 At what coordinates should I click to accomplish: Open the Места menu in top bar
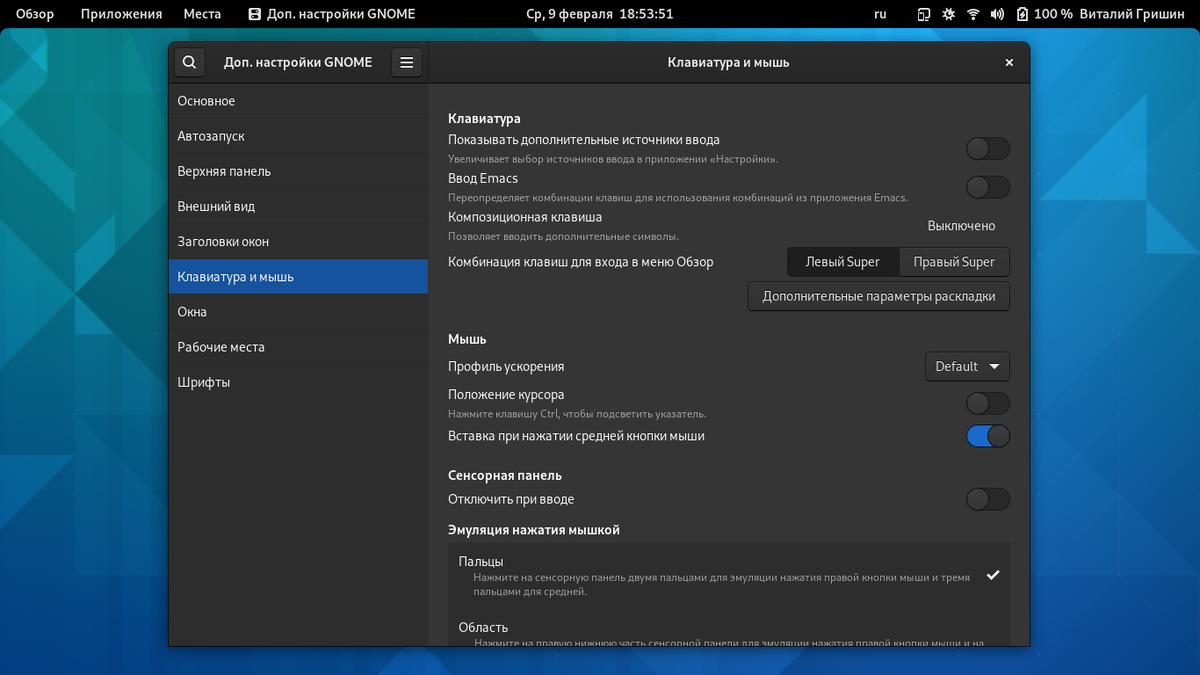pyautogui.click(x=202, y=14)
